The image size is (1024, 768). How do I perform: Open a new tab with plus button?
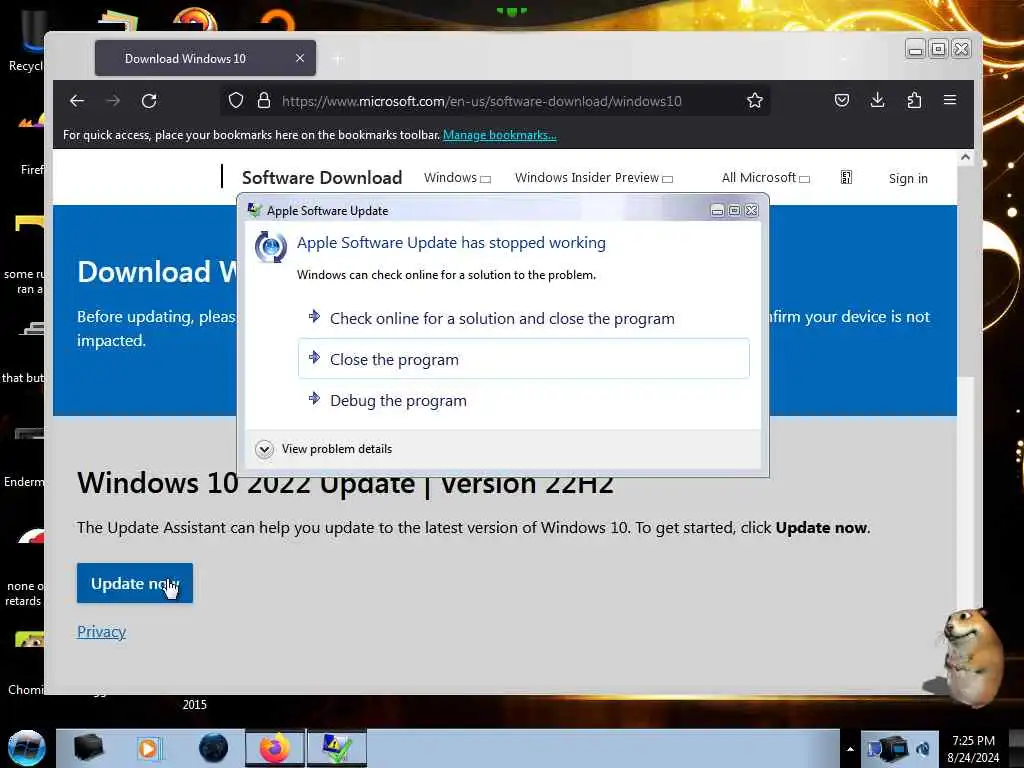[x=338, y=59]
